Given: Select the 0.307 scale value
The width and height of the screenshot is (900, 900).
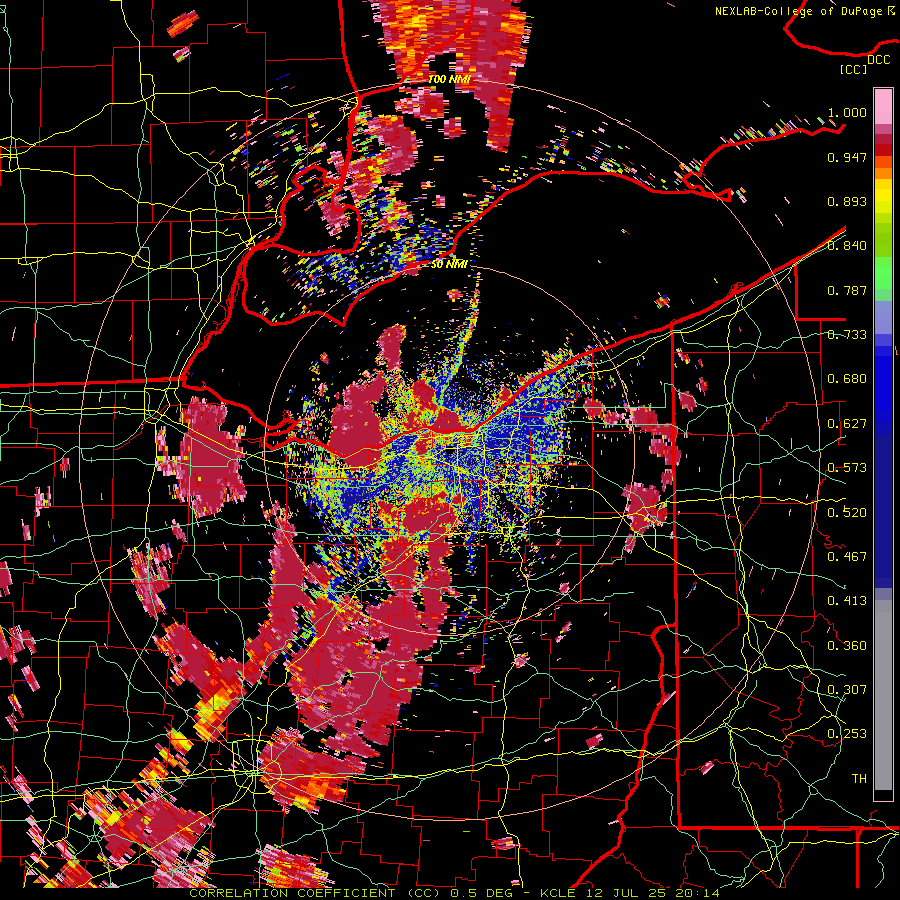Looking at the screenshot, I should tap(847, 689).
